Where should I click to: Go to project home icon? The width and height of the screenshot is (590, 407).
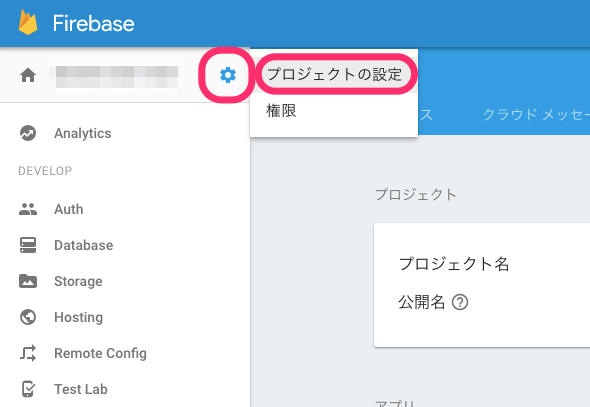point(28,75)
